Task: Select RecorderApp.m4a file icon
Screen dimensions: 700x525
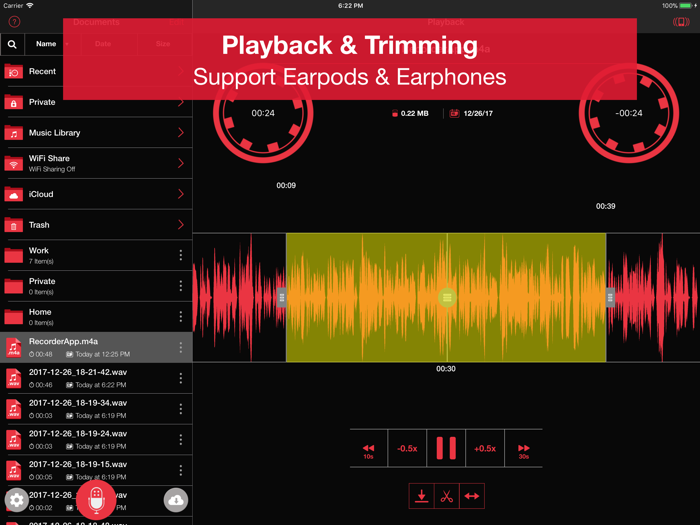Action: [13, 348]
